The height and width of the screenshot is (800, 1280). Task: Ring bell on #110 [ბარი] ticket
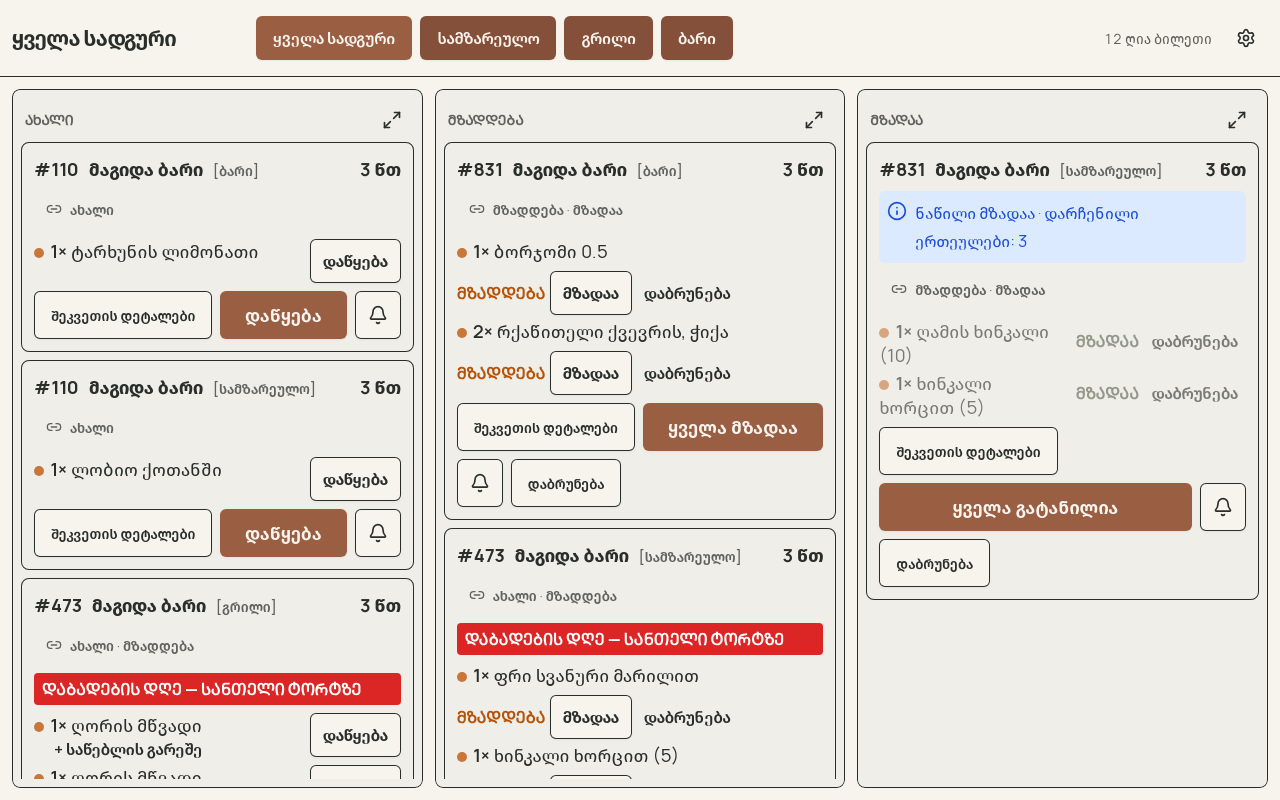378,315
